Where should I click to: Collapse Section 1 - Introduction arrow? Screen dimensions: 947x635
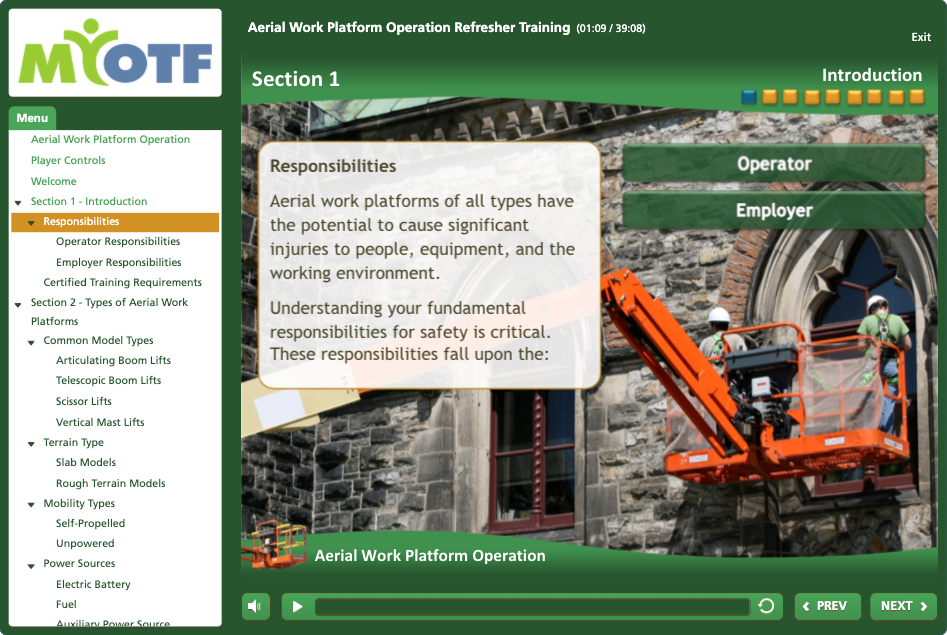pyautogui.click(x=18, y=202)
